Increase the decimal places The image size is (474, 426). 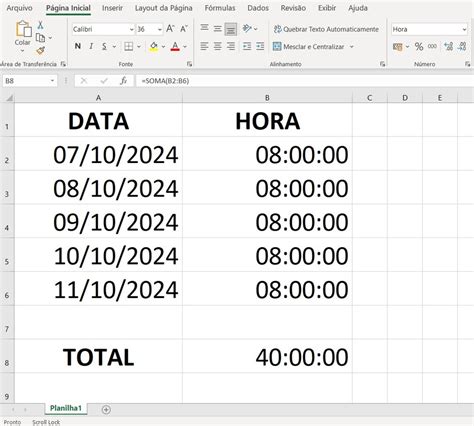tap(448, 47)
